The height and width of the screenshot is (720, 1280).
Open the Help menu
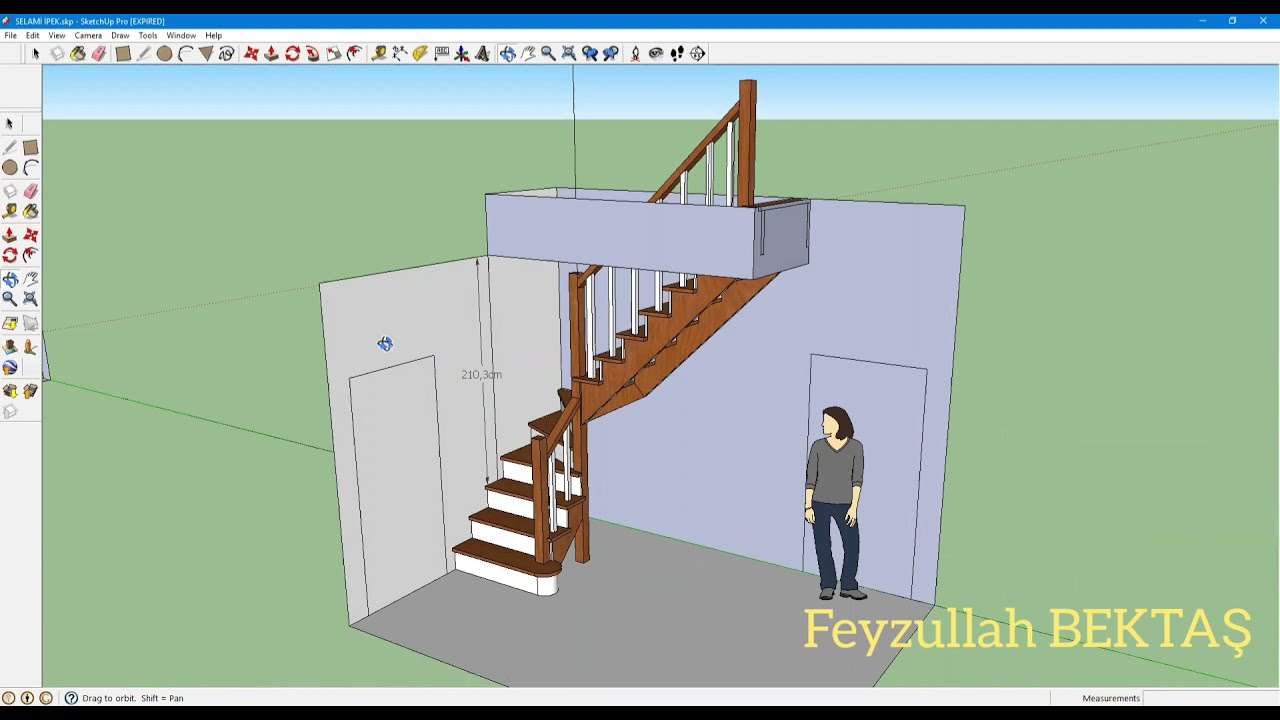tap(214, 35)
